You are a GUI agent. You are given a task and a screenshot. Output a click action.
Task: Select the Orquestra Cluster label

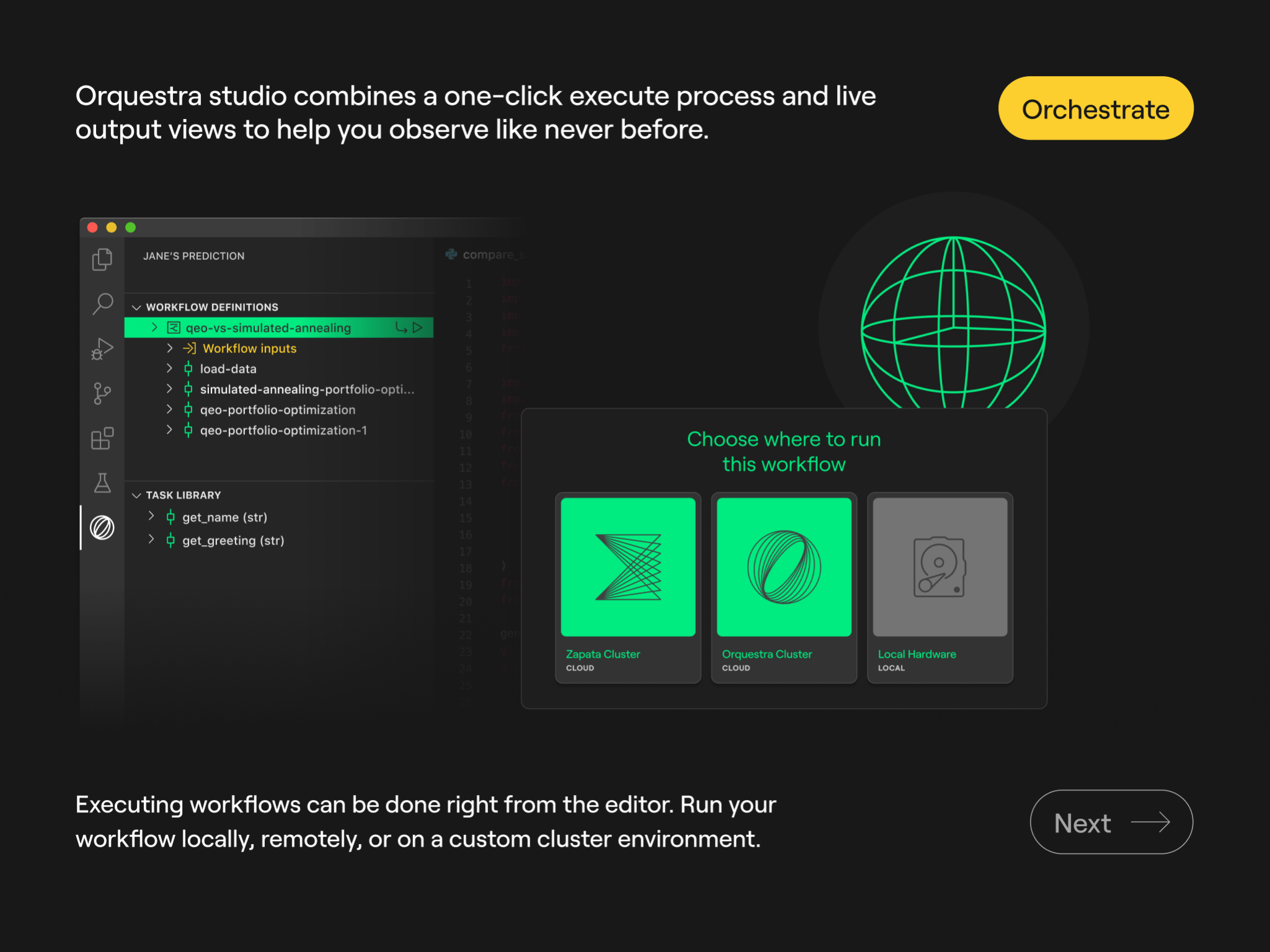(767, 654)
